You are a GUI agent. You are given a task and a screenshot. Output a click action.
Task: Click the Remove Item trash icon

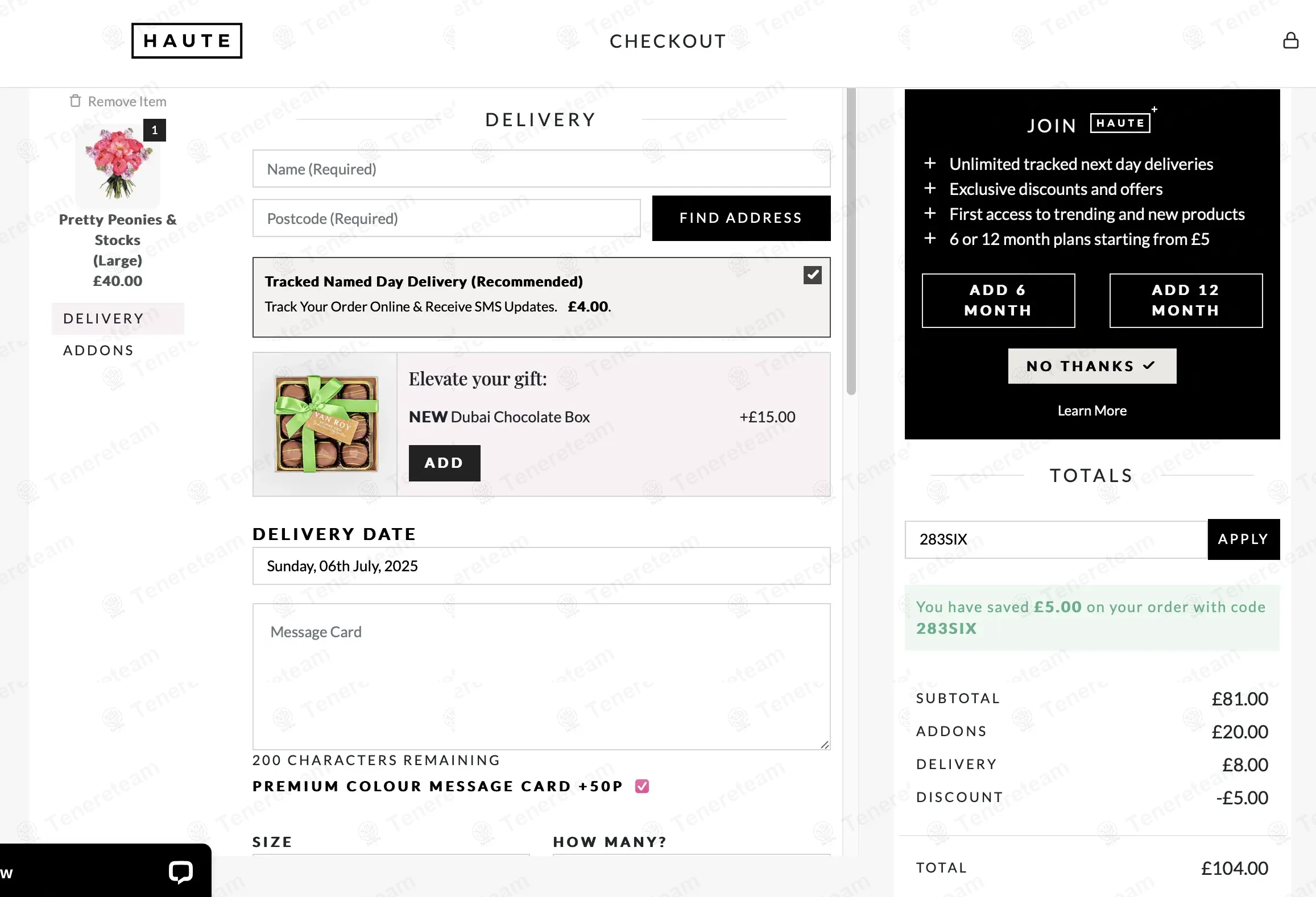(x=75, y=101)
